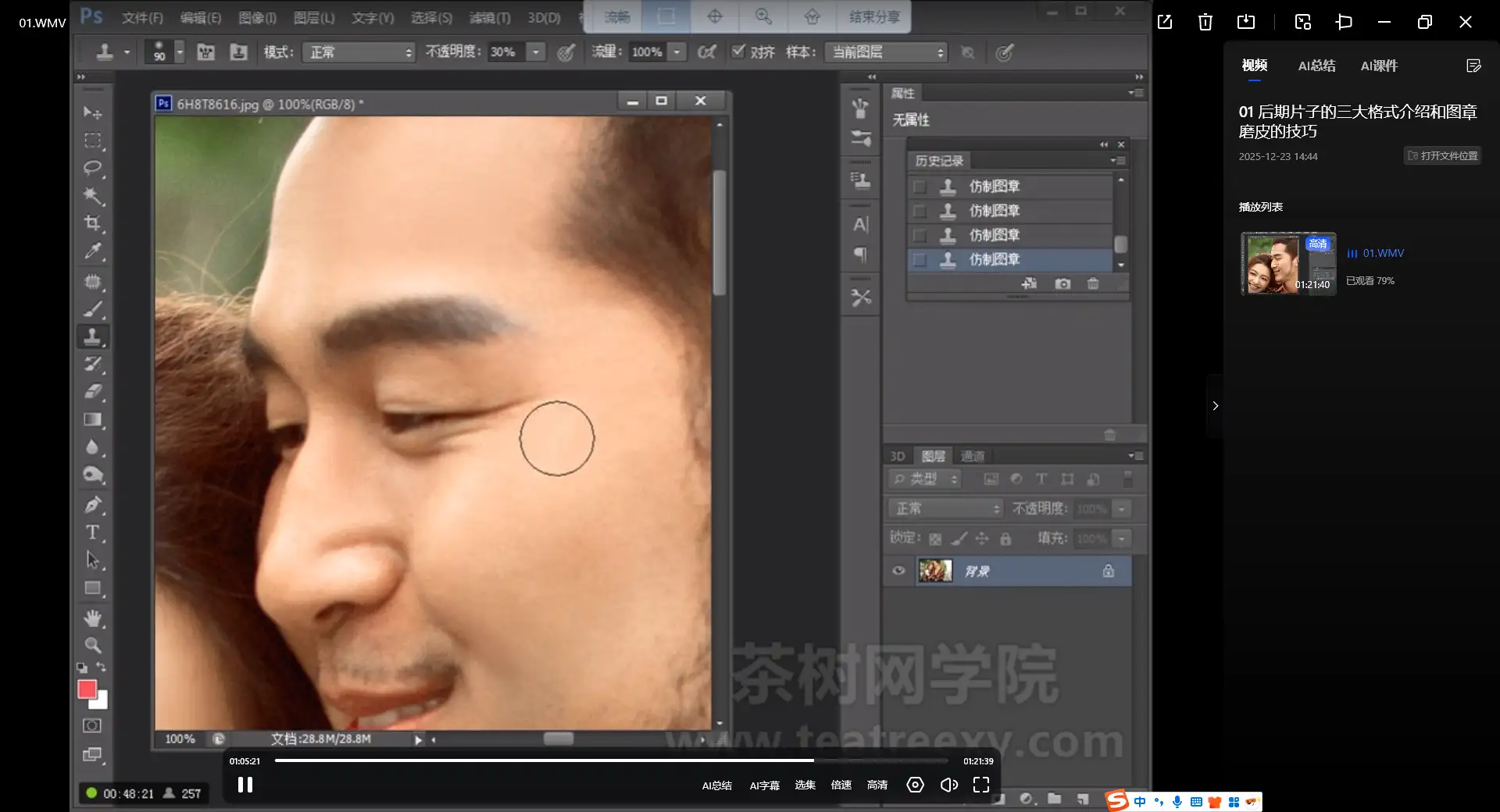Screen dimensions: 1500x812
Task: Select the Move tool
Action: 92,112
